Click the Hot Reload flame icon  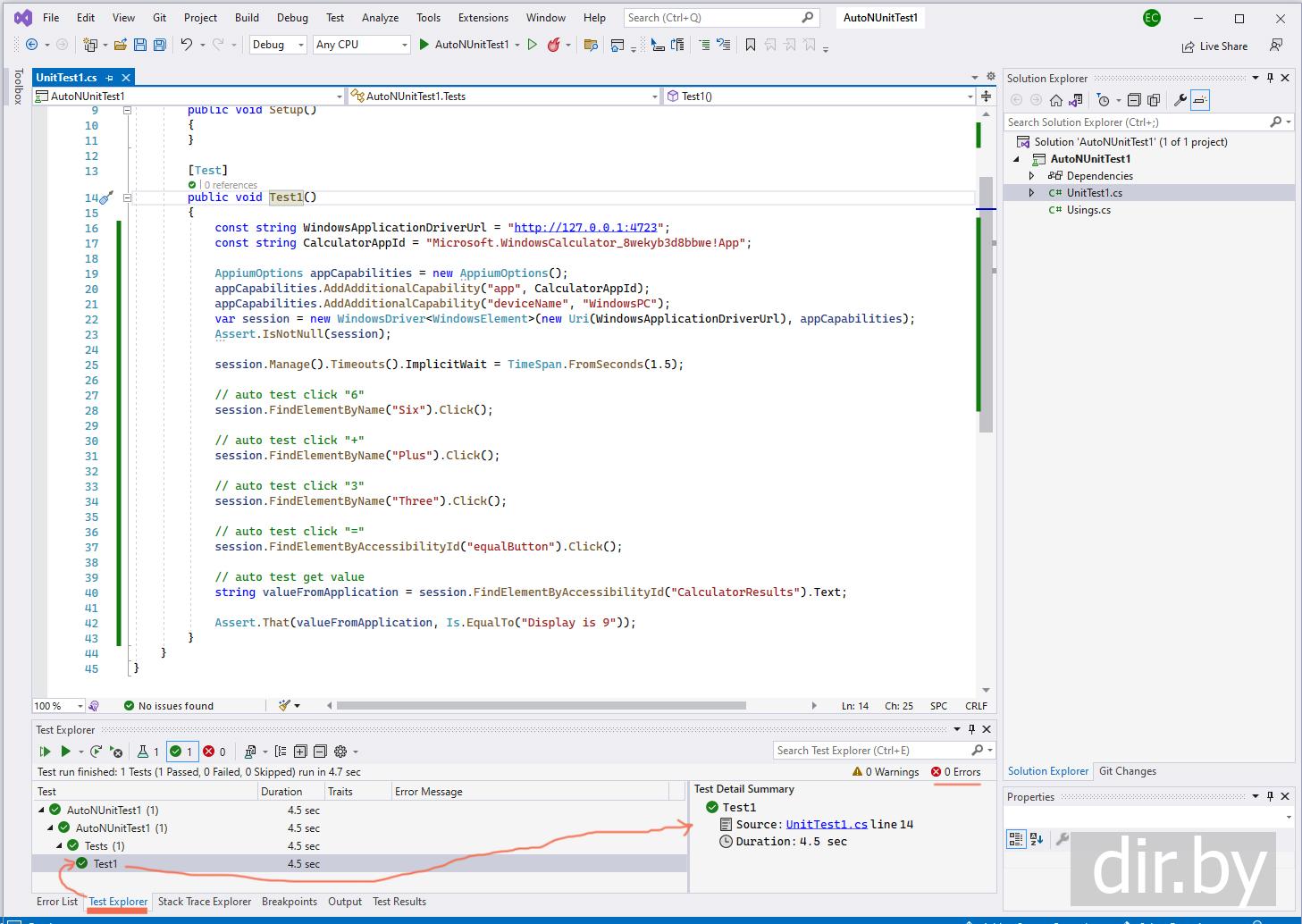pyautogui.click(x=554, y=45)
